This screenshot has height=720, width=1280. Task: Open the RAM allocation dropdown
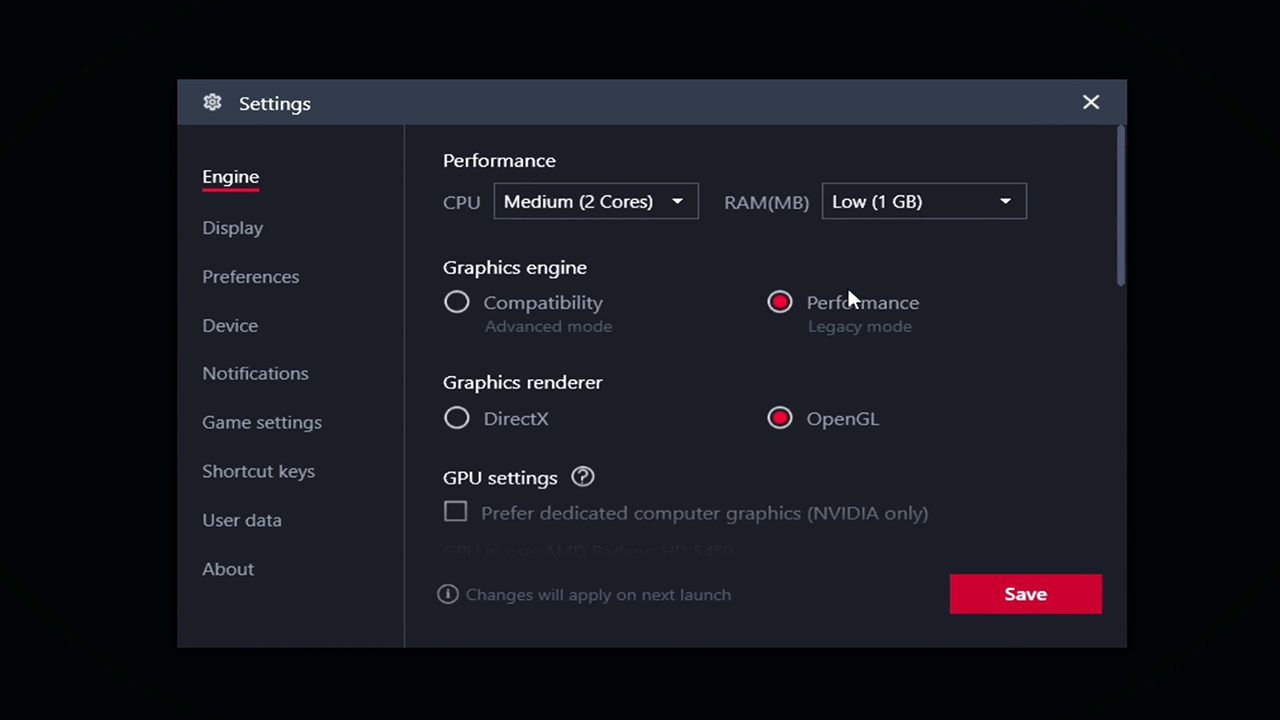click(x=924, y=202)
